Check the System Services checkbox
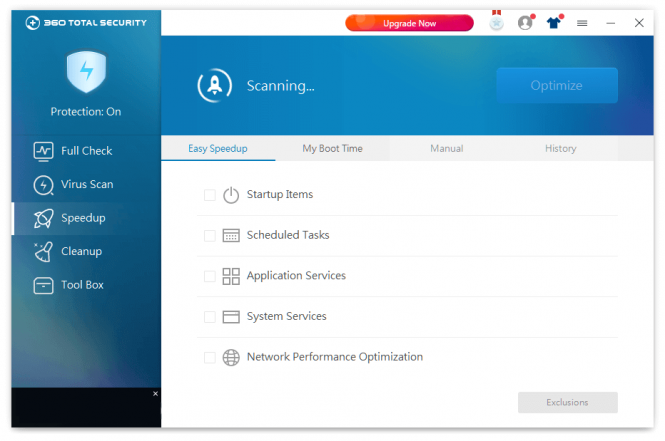This screenshot has width=665, height=441. pos(210,317)
